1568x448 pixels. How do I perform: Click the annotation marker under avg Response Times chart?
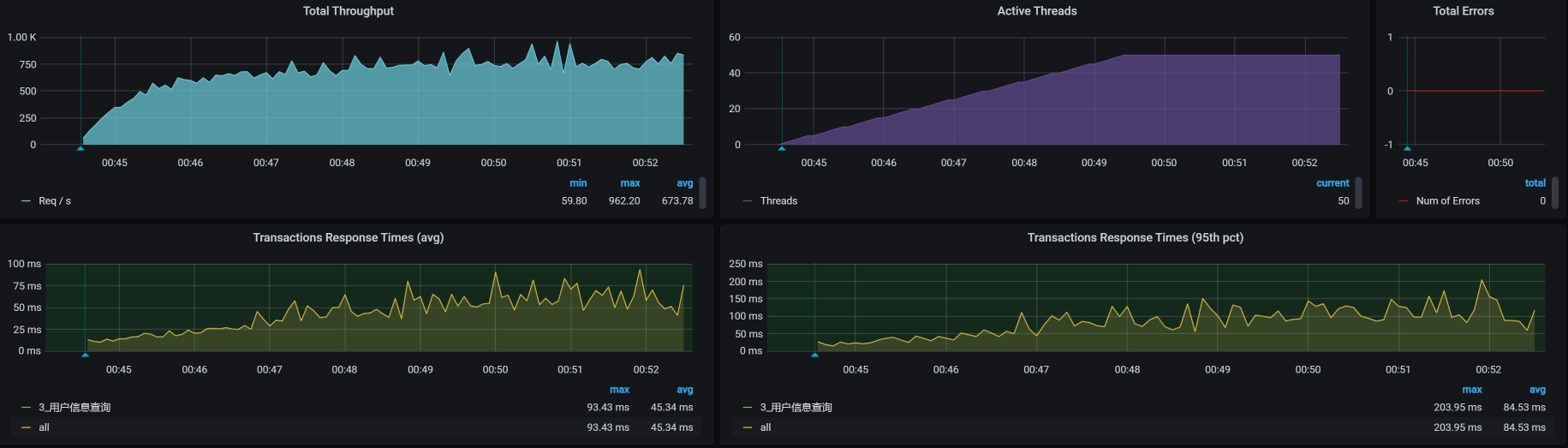[x=85, y=355]
